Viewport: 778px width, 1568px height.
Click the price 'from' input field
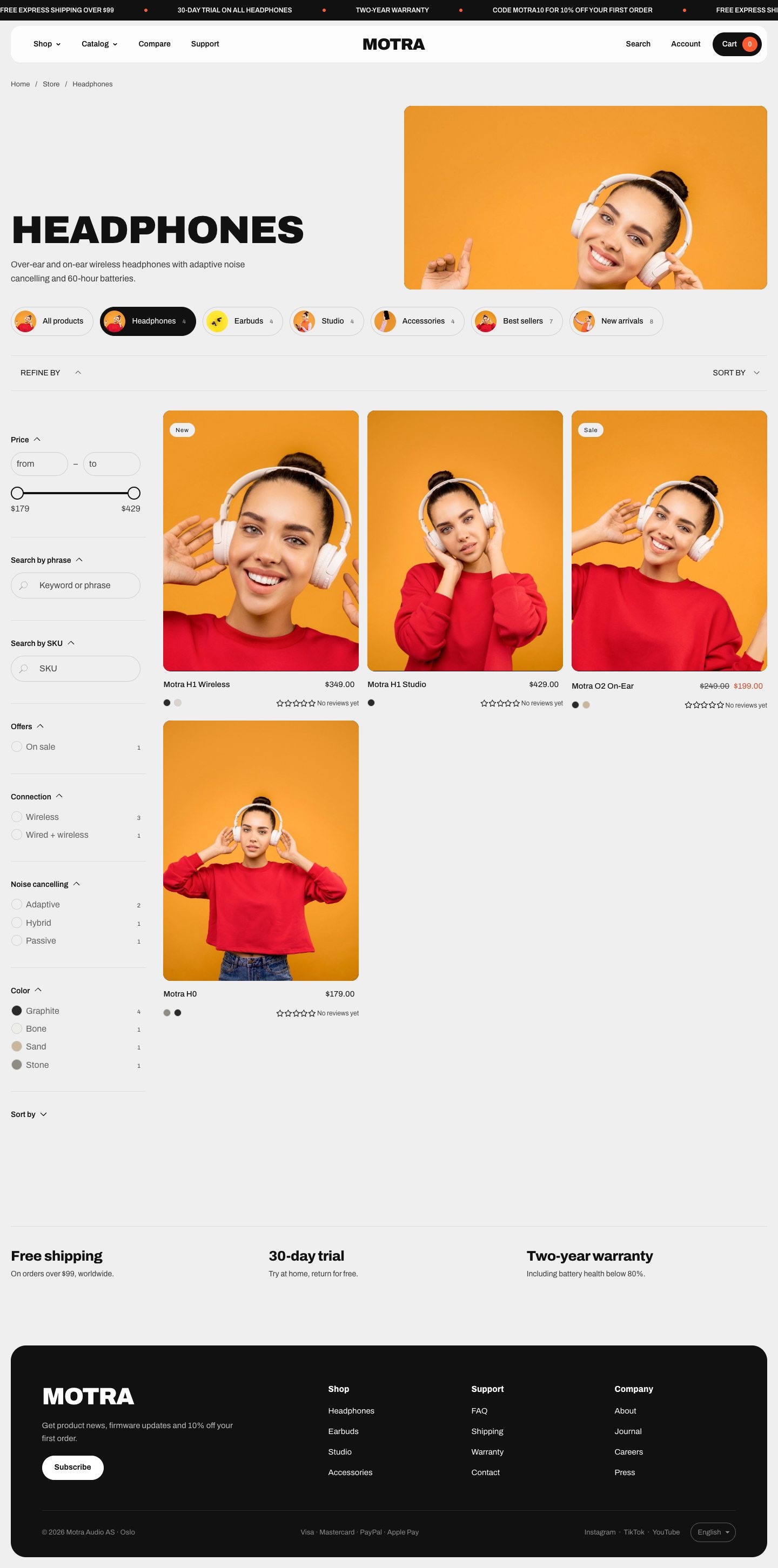pyautogui.click(x=39, y=464)
